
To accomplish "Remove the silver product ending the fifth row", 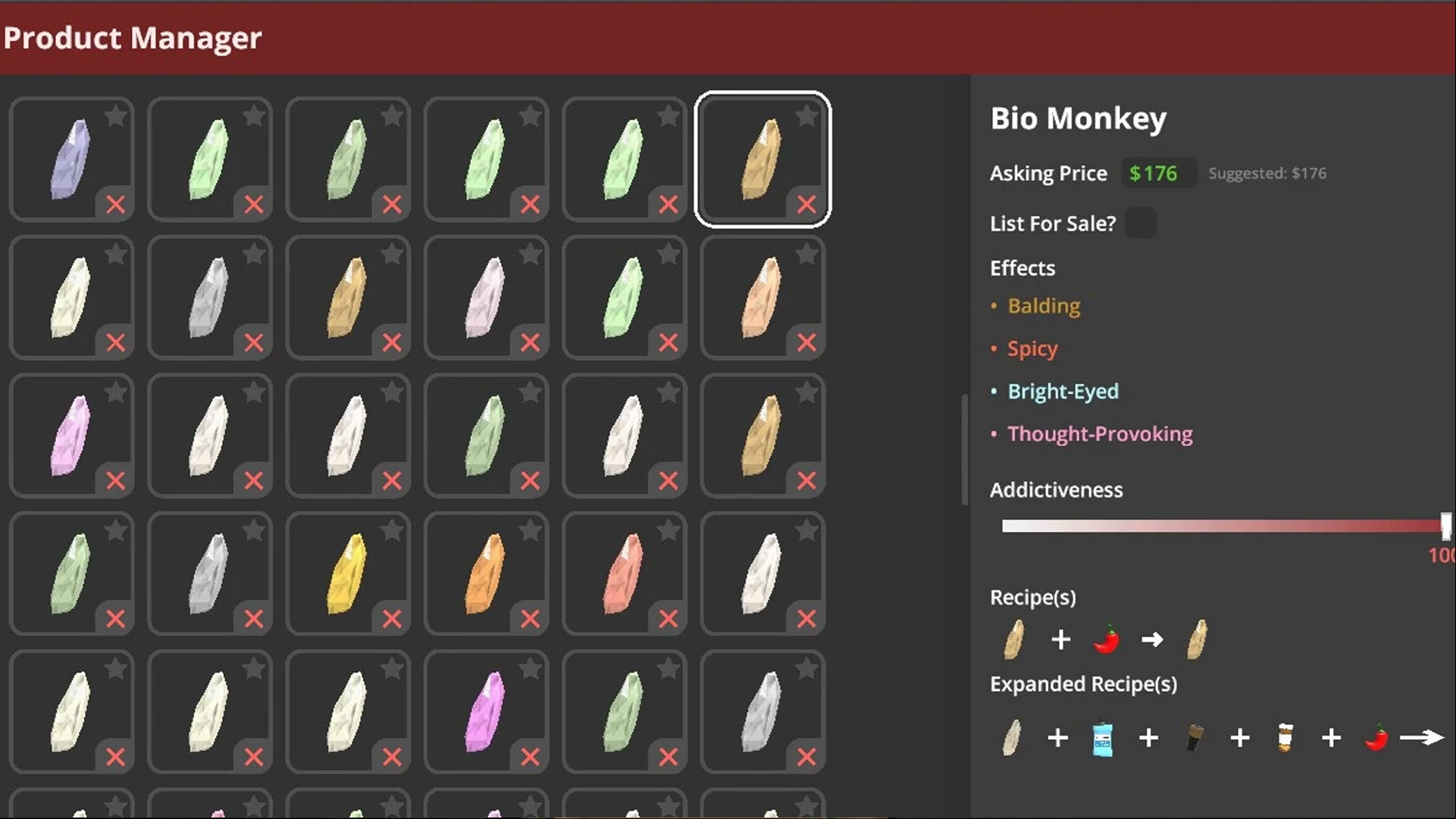I will coord(806,756).
